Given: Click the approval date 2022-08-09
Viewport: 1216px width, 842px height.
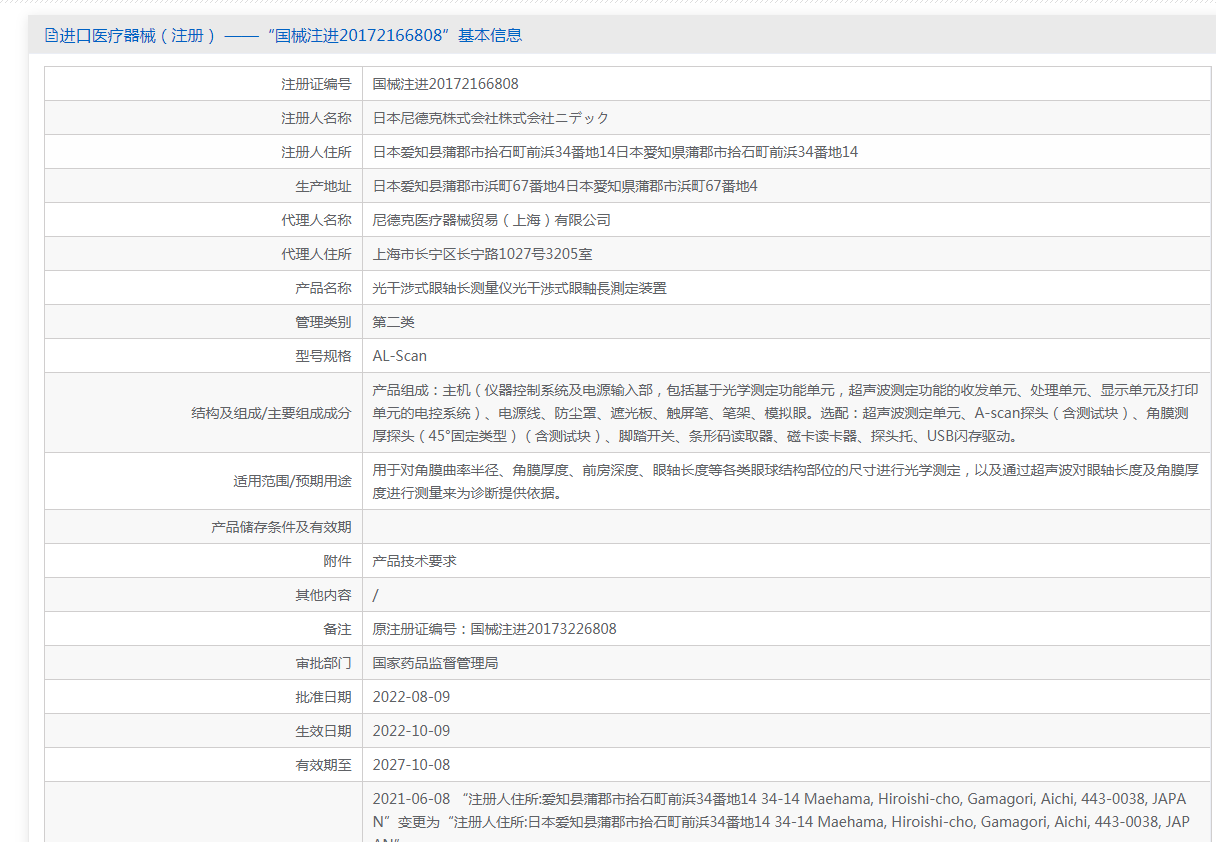Looking at the screenshot, I should click(411, 697).
